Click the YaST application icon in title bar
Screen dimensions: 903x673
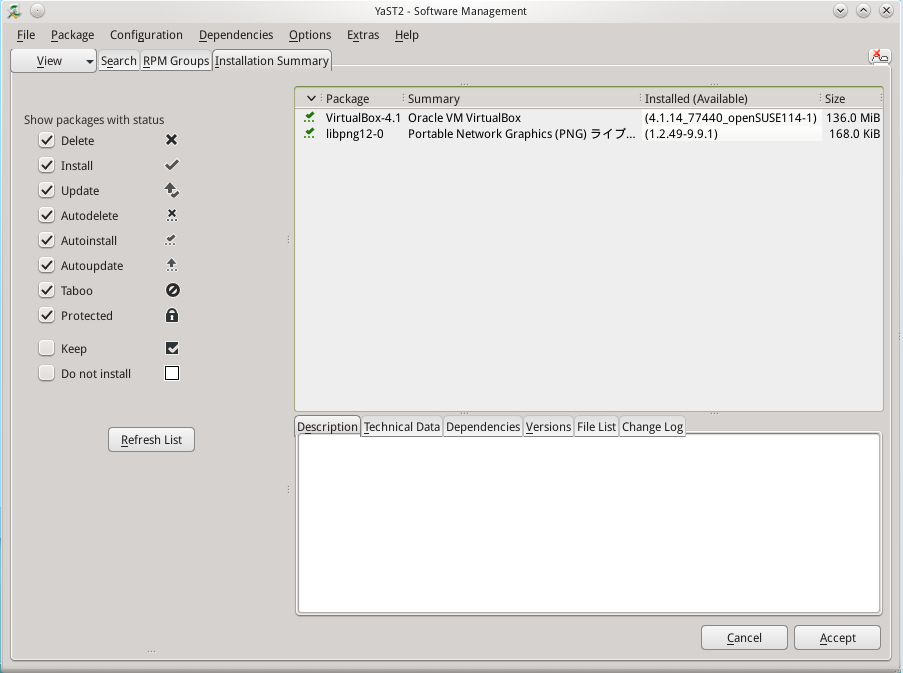[x=14, y=11]
